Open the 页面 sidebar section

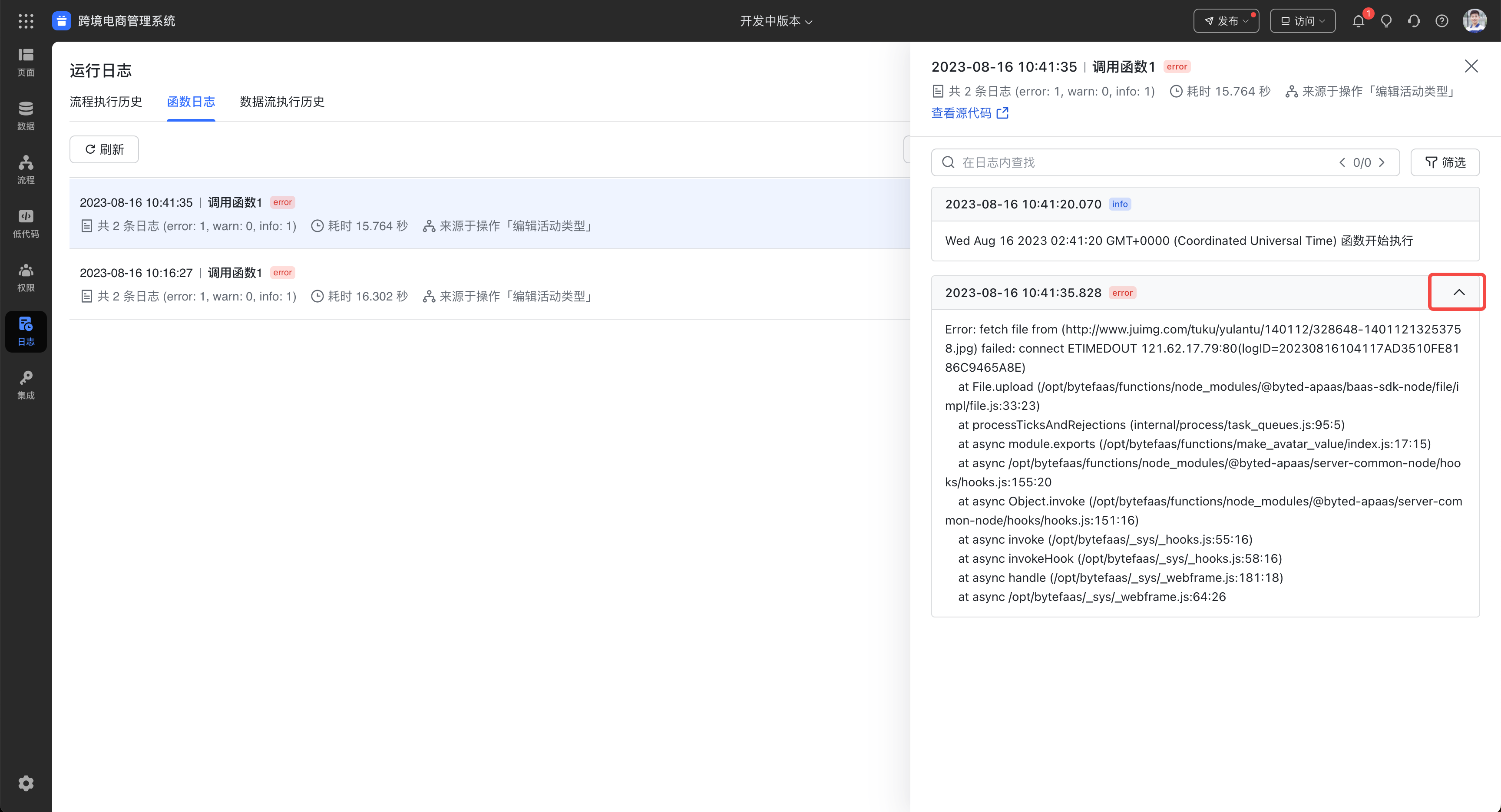tap(26, 63)
